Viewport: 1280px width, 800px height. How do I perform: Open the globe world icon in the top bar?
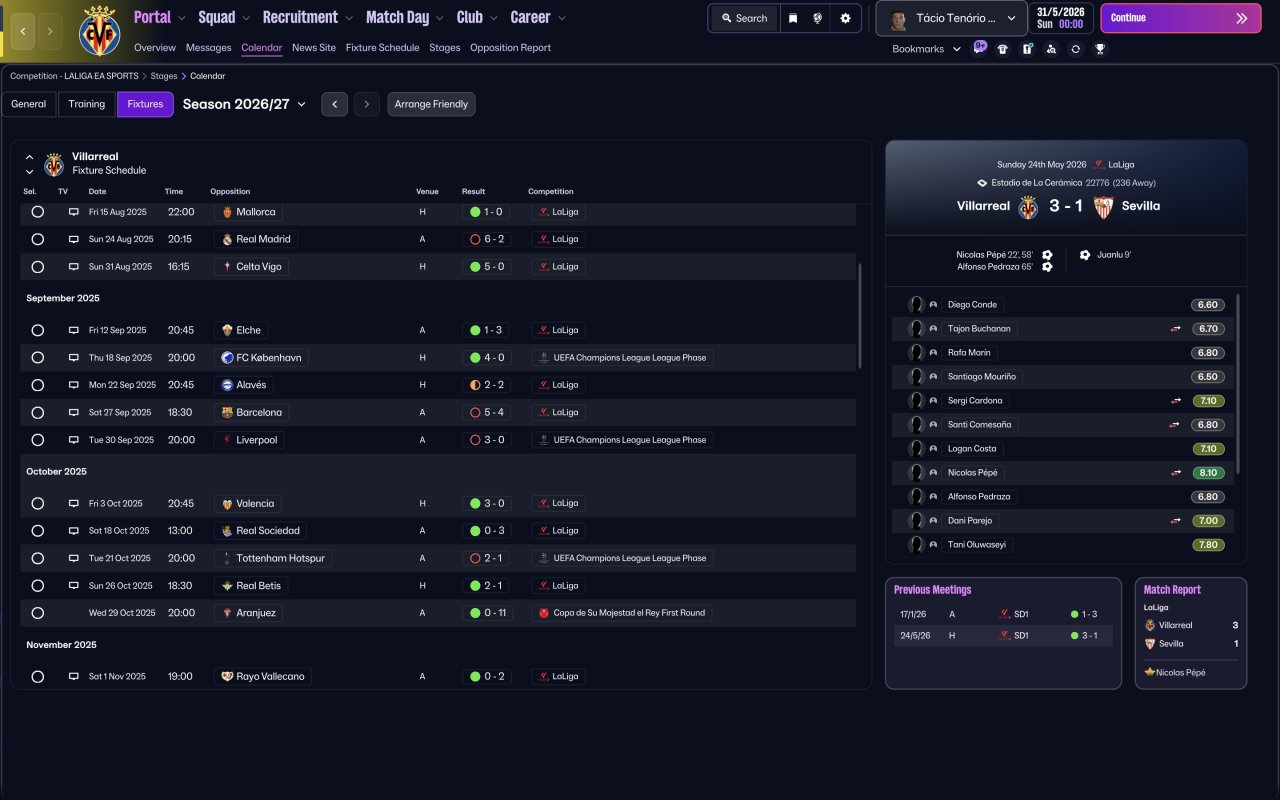tap(819, 18)
